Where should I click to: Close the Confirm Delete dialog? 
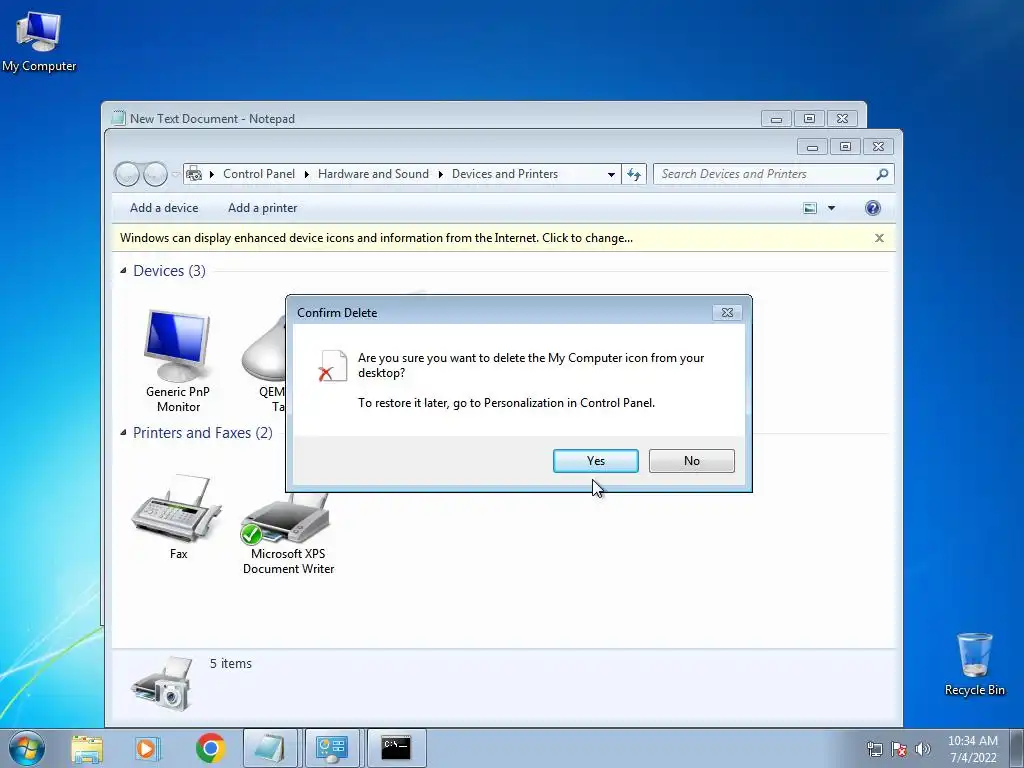pos(727,313)
